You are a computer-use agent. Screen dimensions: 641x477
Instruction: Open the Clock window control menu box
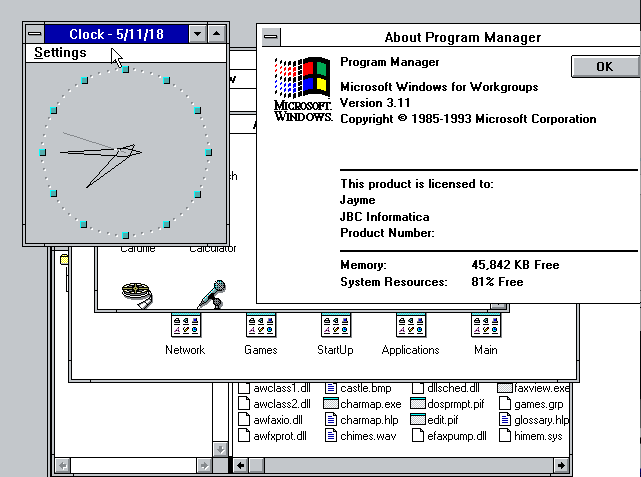point(35,34)
